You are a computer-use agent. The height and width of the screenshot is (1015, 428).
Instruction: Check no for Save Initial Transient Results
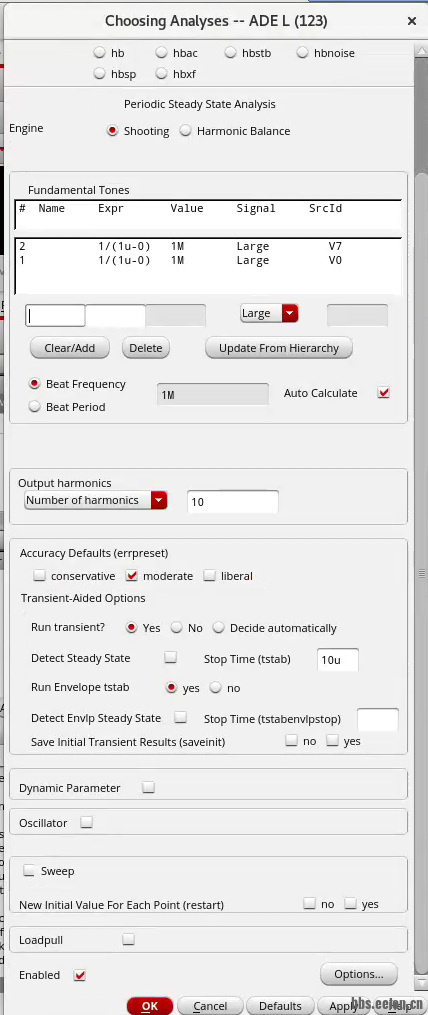tap(291, 741)
